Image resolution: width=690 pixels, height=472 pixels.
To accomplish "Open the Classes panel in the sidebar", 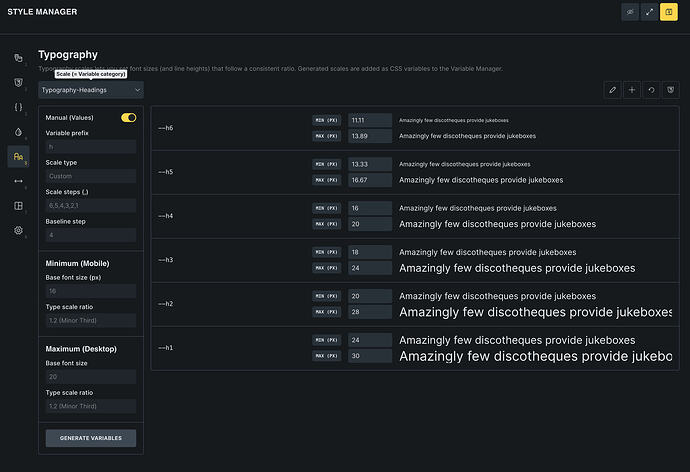I will tap(18, 59).
